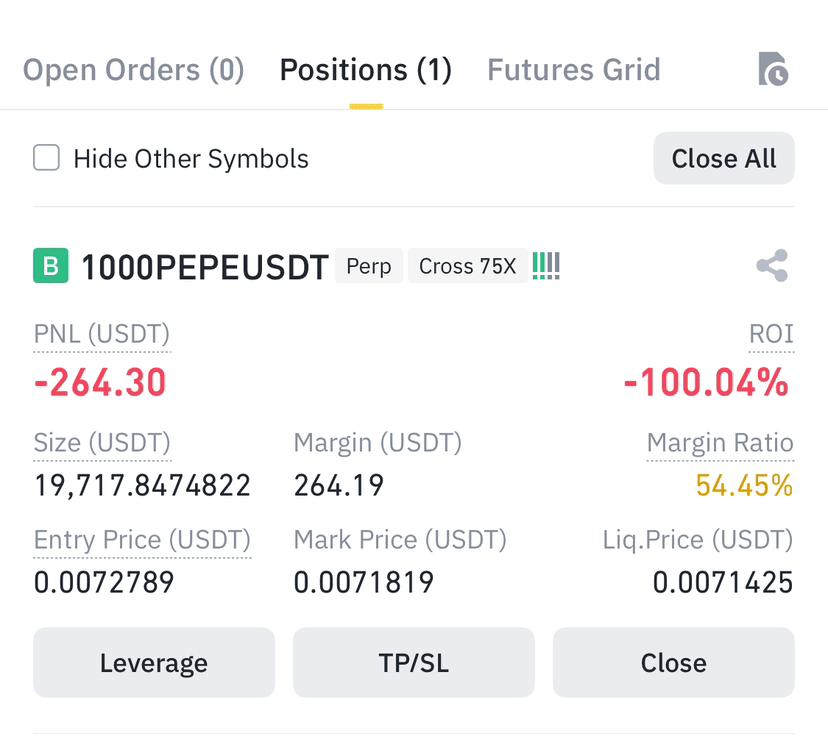Tap the Perp contract tag
828x736 pixels.
(369, 266)
